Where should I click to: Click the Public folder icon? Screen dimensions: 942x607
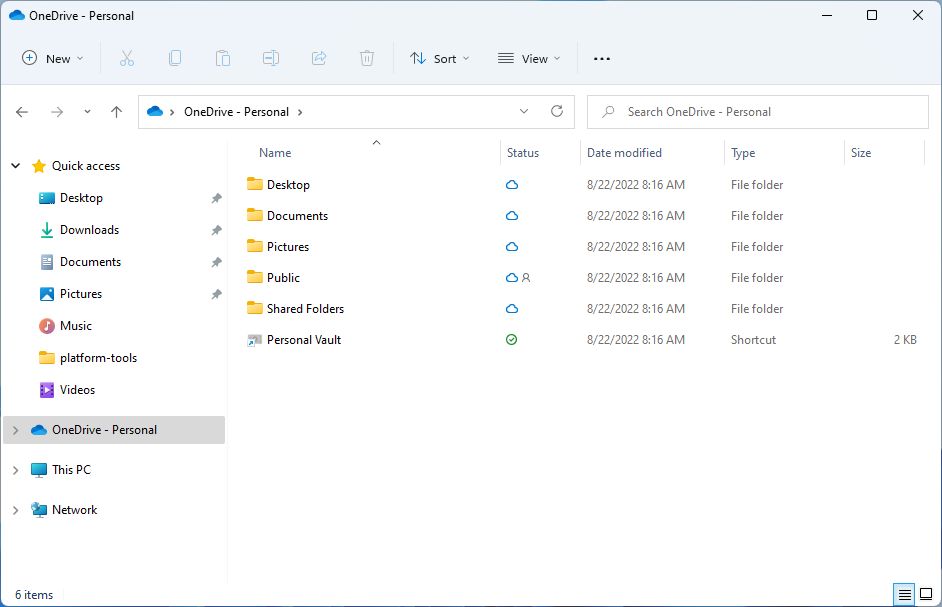pyautogui.click(x=255, y=277)
